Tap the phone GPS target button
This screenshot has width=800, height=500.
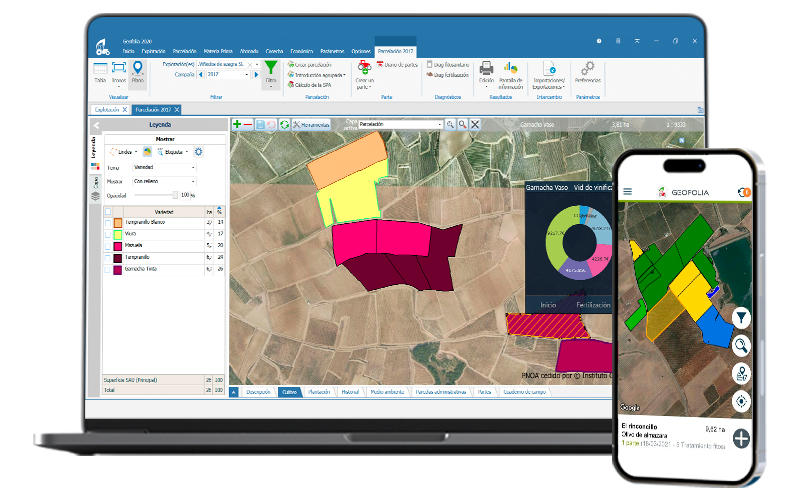[x=741, y=401]
